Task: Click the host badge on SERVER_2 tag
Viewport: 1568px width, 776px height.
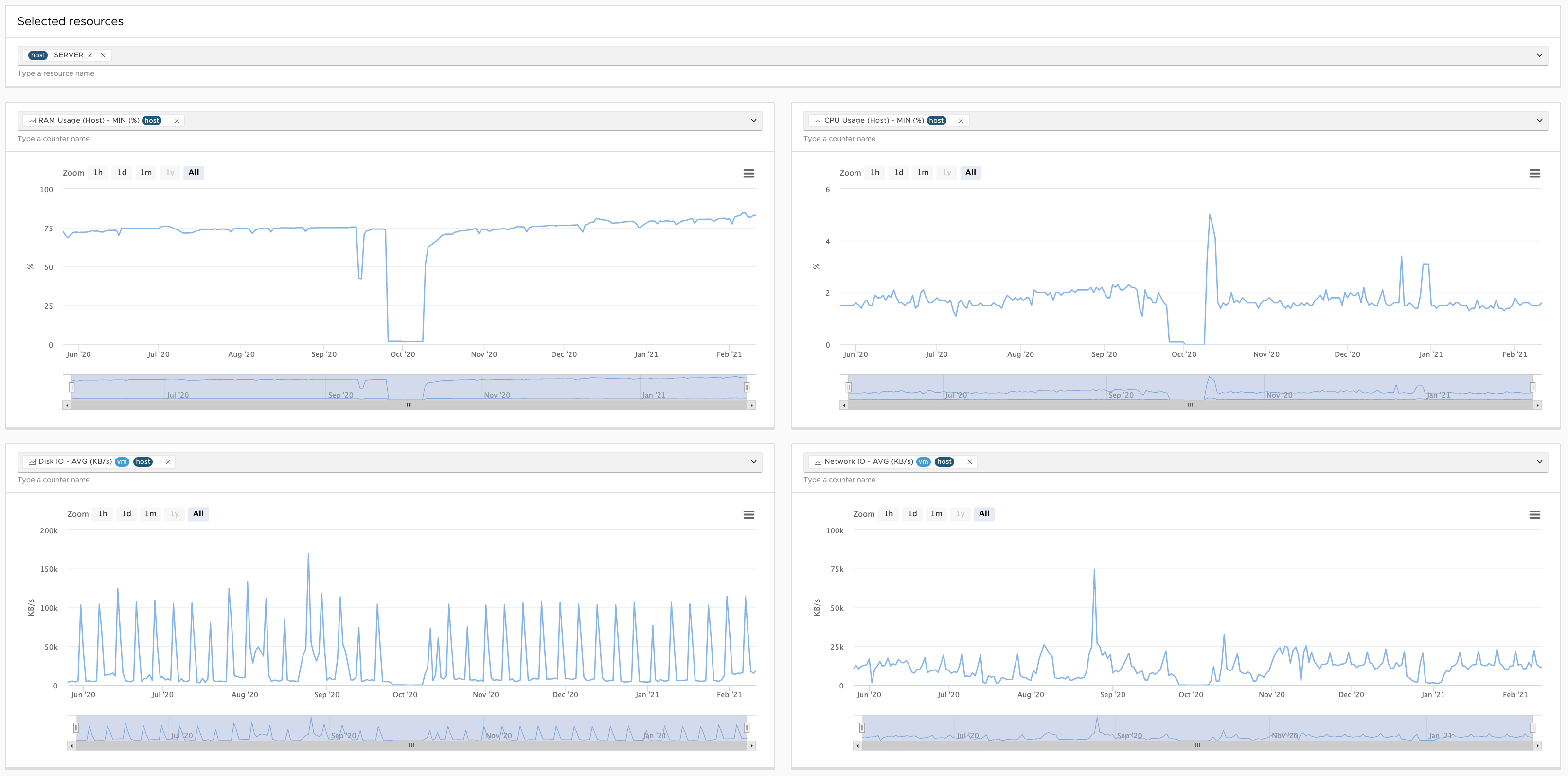Action: click(38, 55)
